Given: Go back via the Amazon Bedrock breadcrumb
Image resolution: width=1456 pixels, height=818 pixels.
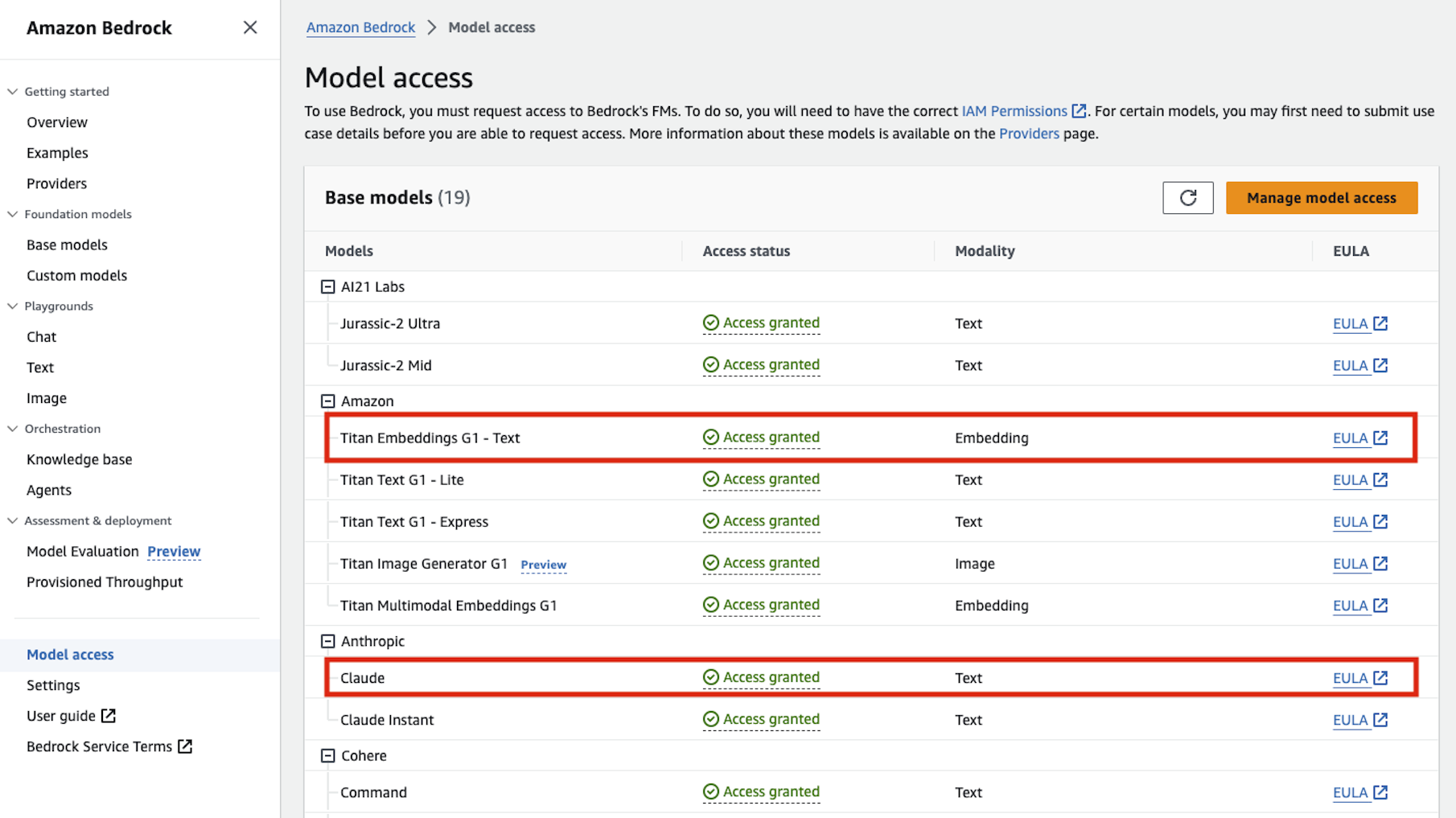Looking at the screenshot, I should [x=360, y=27].
